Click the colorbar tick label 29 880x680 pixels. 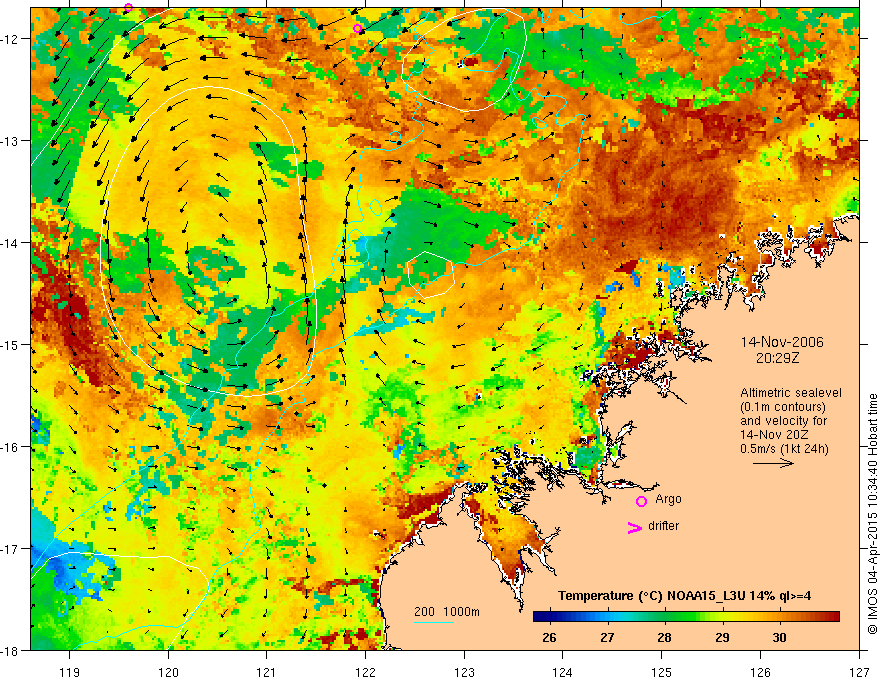(x=722, y=638)
